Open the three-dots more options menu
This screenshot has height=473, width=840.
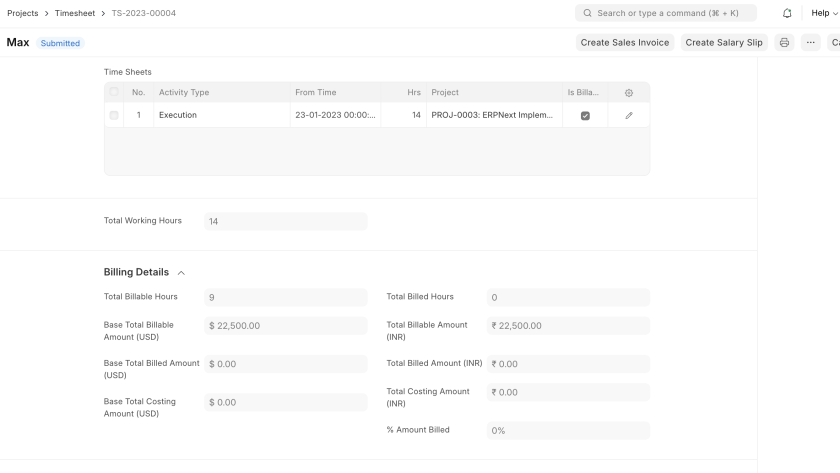tap(810, 43)
